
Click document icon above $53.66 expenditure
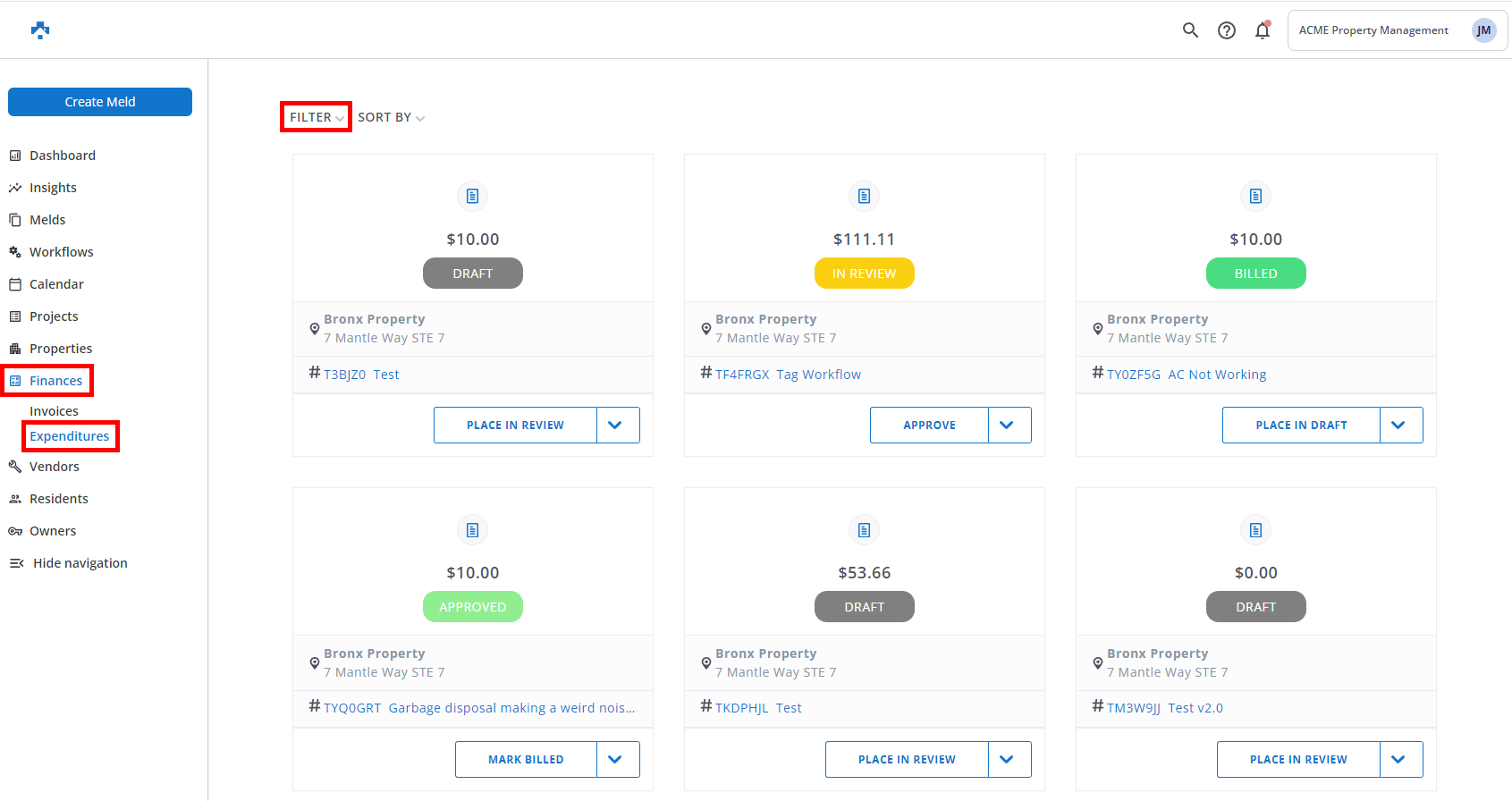coord(864,530)
